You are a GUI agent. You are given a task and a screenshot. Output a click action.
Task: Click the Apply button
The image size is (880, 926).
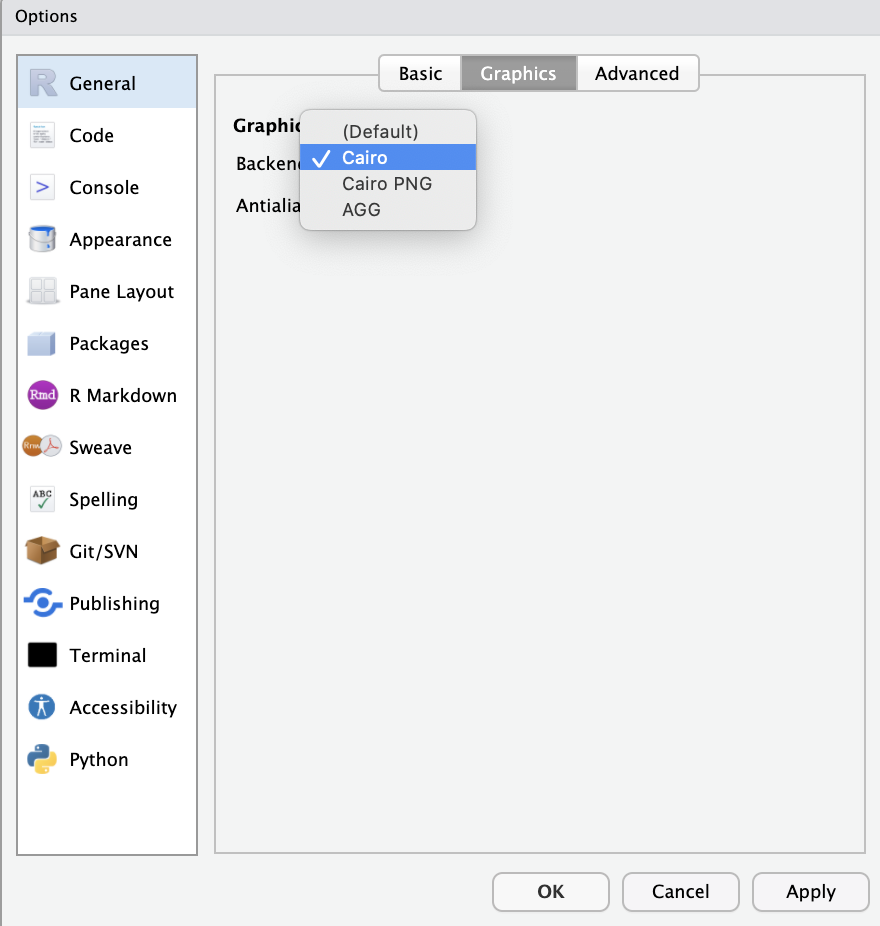pos(810,891)
